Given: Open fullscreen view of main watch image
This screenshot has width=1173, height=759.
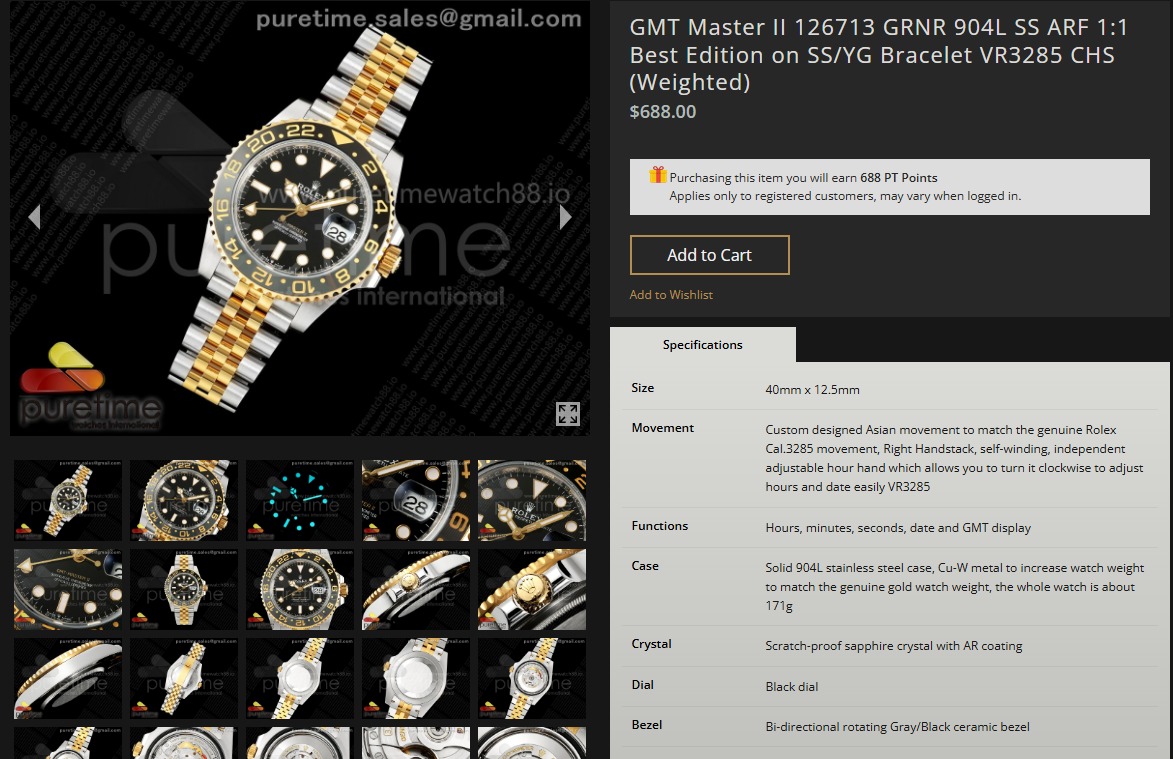Looking at the screenshot, I should coord(568,414).
